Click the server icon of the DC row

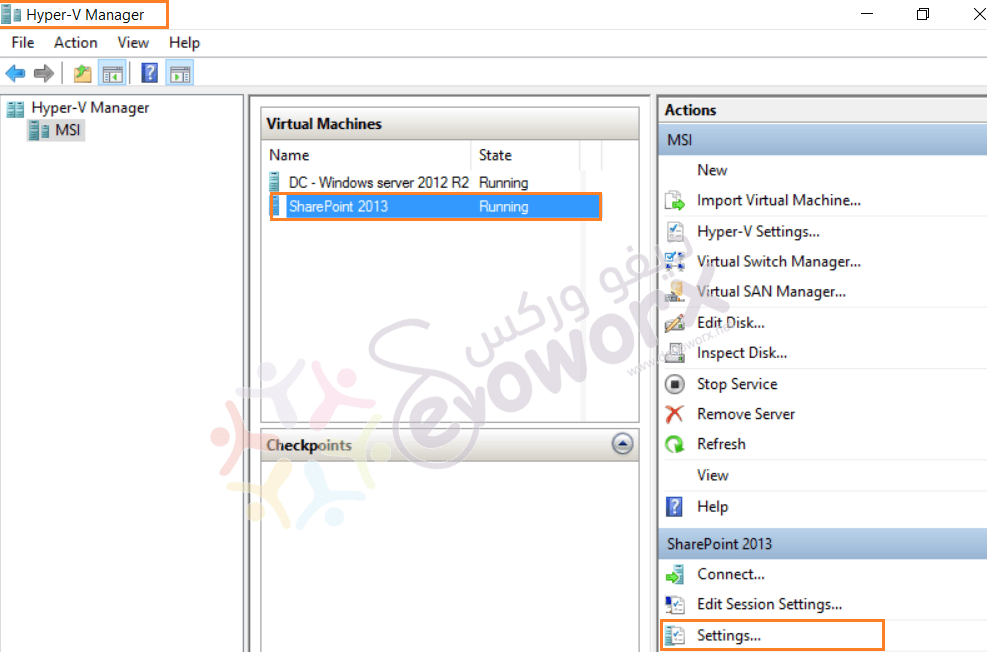click(x=274, y=182)
